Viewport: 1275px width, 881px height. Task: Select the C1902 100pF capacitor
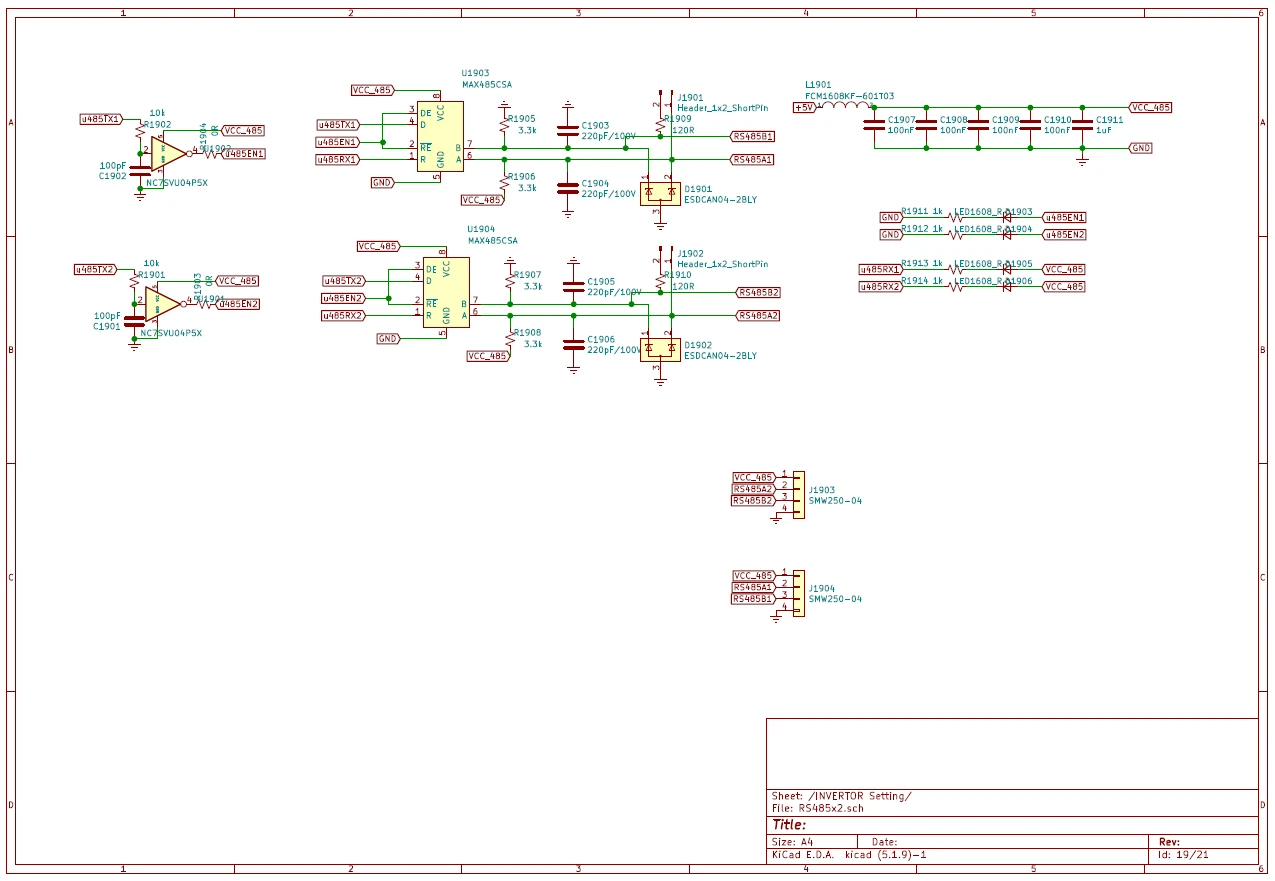tap(140, 170)
